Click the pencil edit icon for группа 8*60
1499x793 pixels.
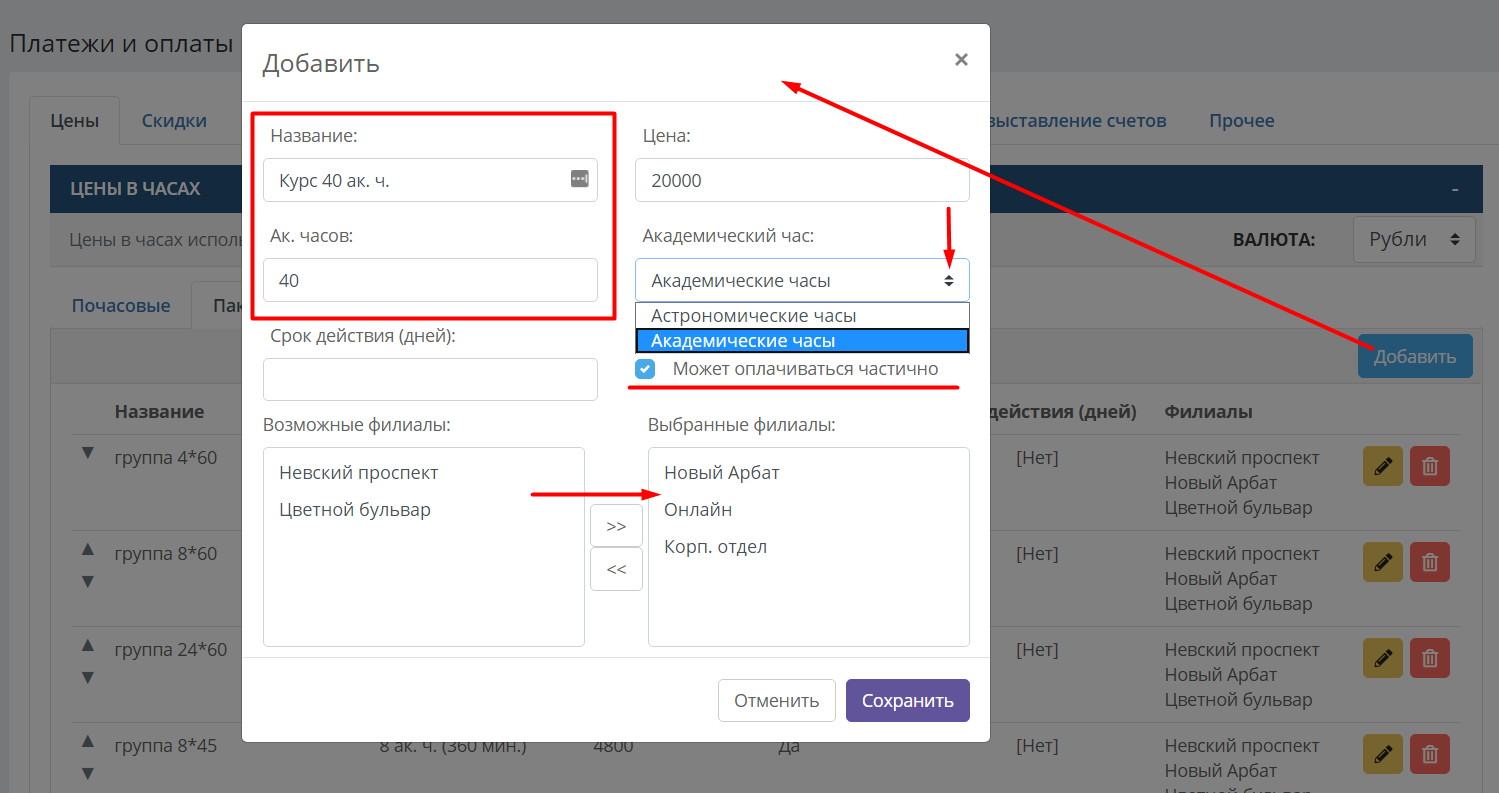pos(1383,562)
